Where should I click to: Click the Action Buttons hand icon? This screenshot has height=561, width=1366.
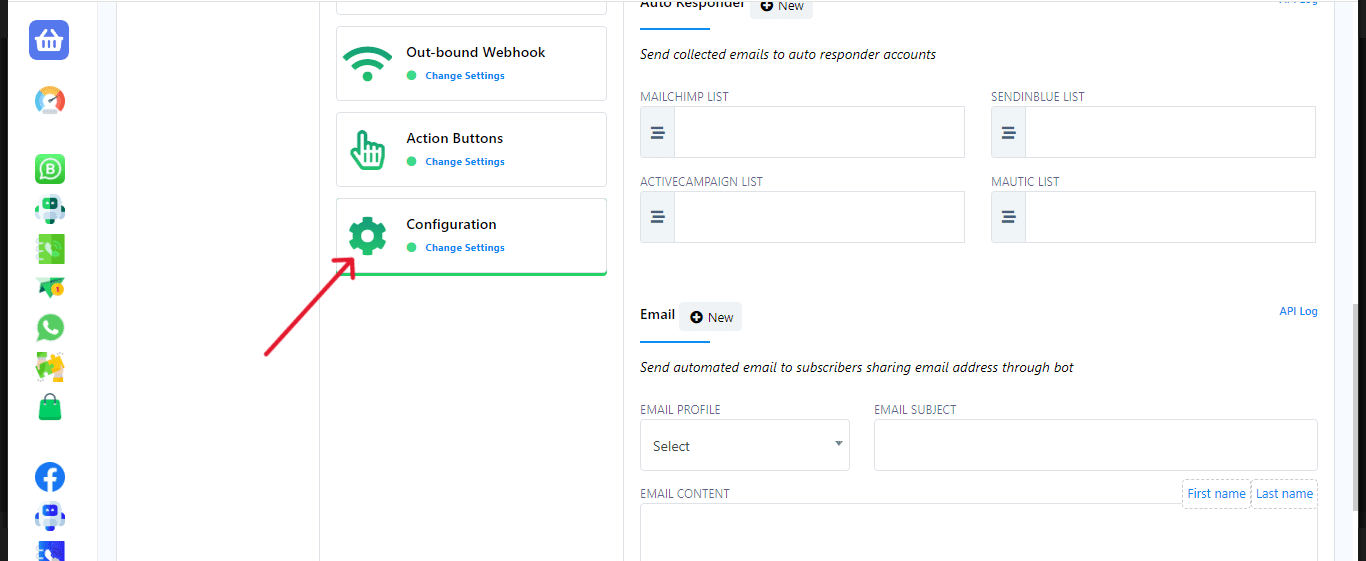tap(367, 150)
